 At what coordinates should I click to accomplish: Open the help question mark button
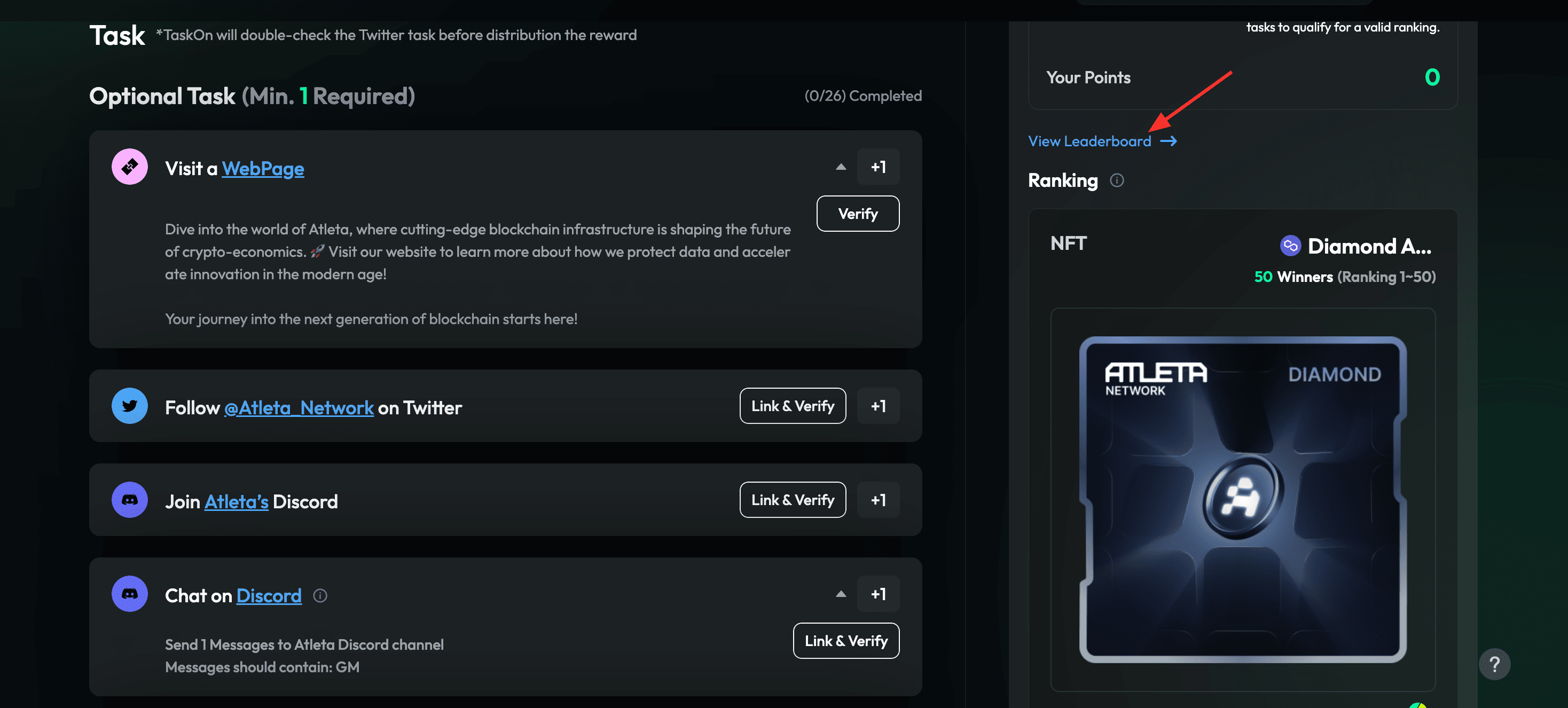[1494, 664]
